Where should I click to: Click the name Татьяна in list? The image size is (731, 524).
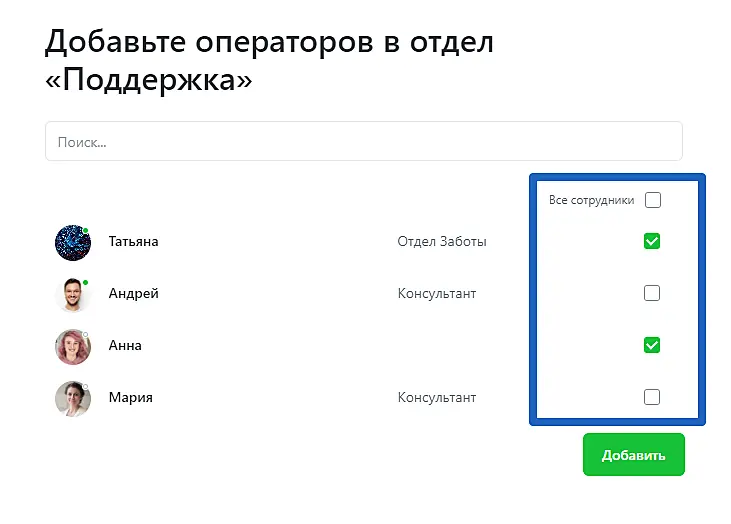[133, 242]
